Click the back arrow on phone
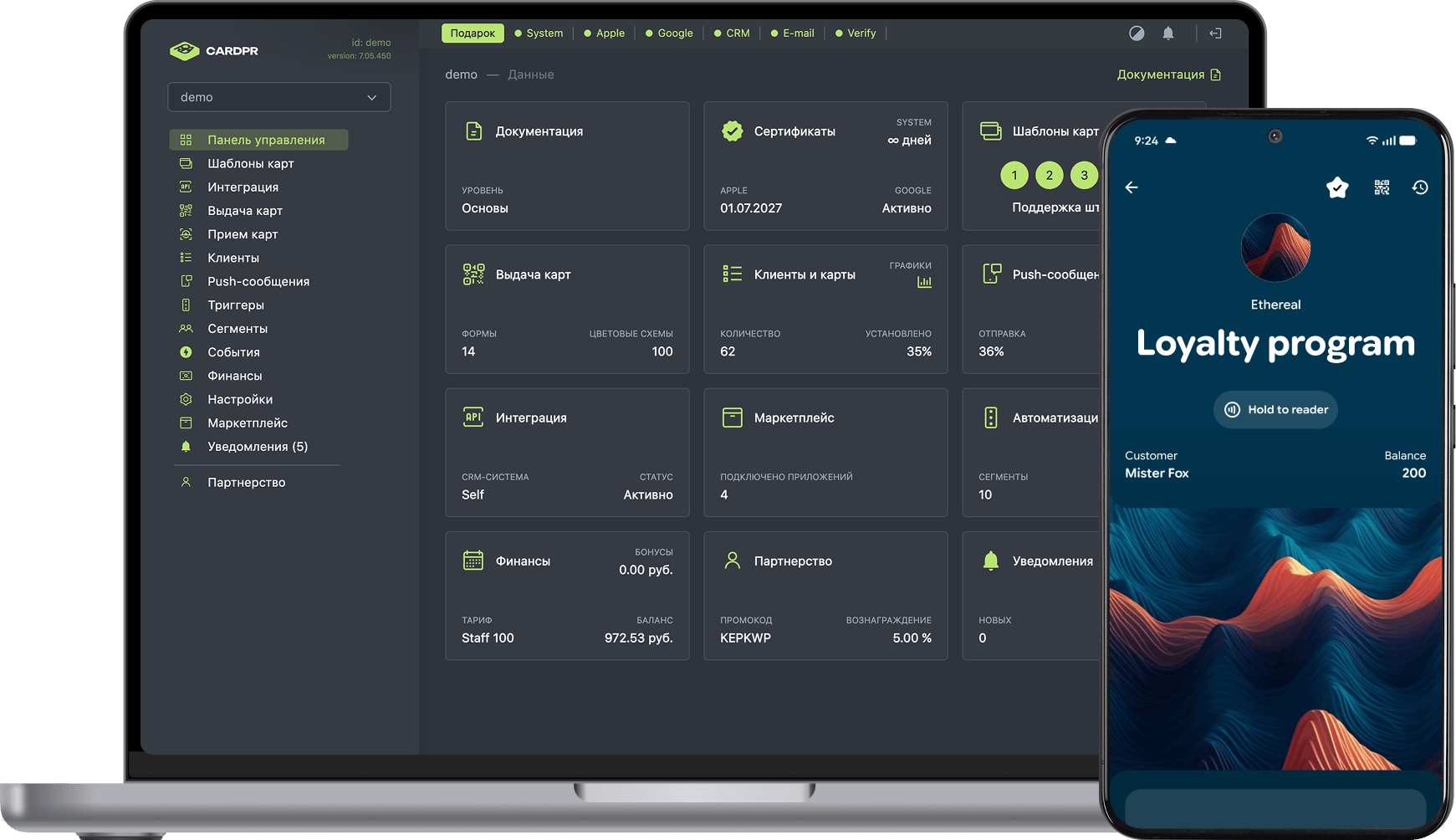1456x840 pixels. point(1132,187)
